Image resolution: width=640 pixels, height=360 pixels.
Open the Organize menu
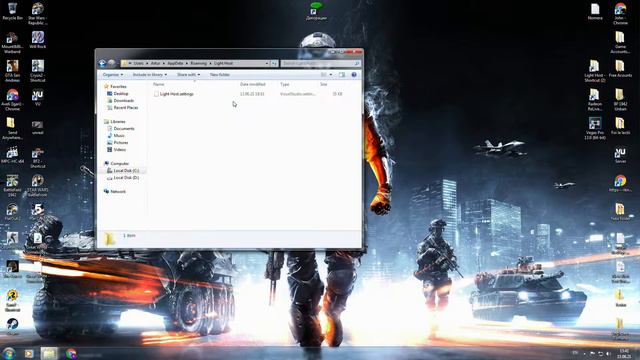click(113, 75)
